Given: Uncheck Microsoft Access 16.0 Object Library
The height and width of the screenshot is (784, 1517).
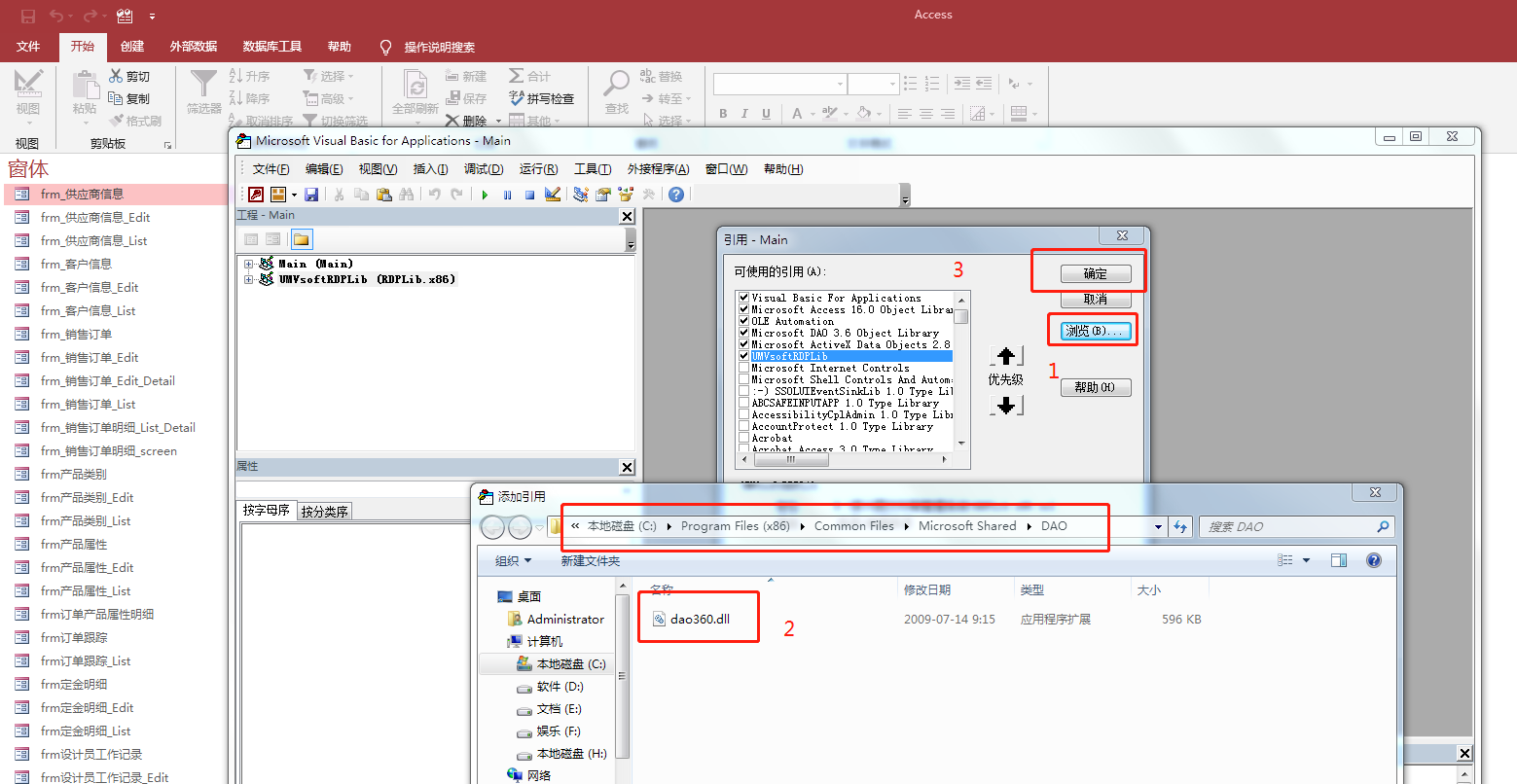Looking at the screenshot, I should point(743,309).
